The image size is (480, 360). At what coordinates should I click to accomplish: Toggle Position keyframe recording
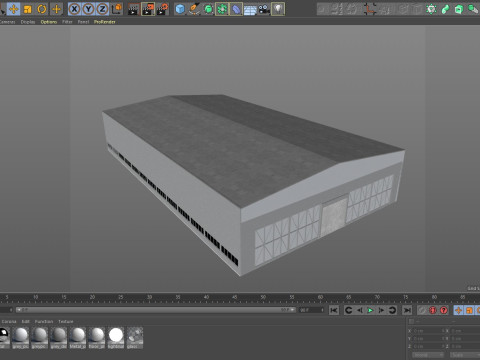458,310
